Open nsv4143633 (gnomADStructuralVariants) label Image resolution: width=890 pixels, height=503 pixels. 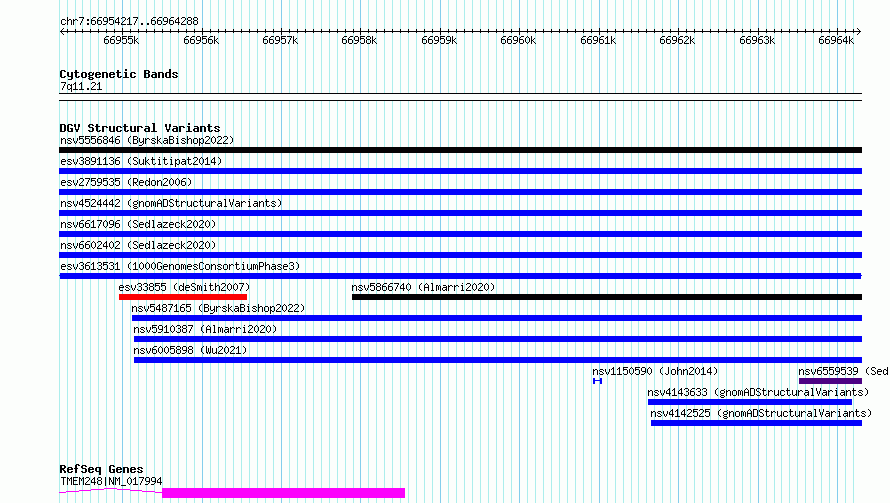click(x=758, y=392)
